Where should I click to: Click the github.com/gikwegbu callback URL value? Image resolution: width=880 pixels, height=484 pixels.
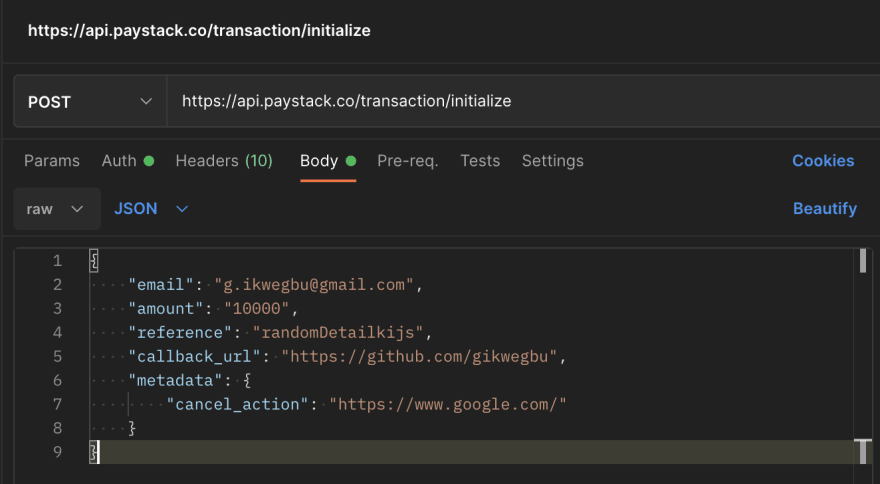(419, 357)
